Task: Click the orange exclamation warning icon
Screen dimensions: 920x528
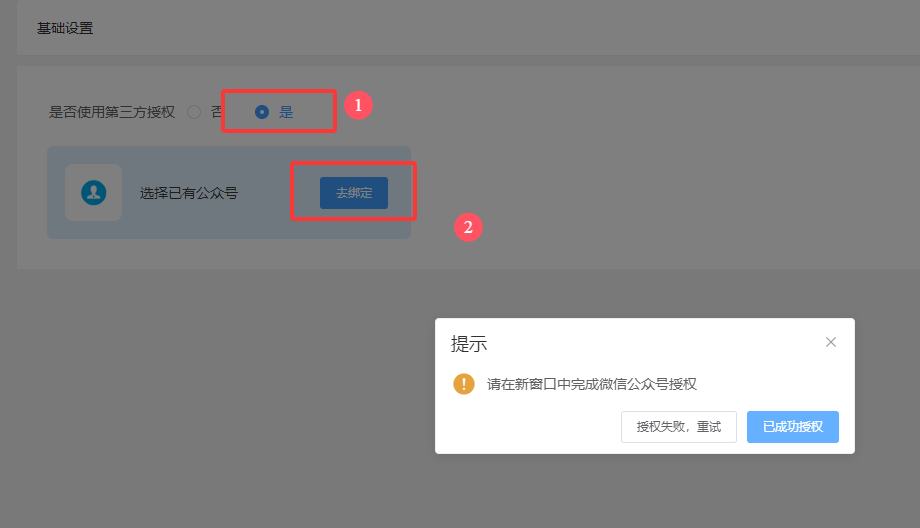Action: [x=464, y=384]
